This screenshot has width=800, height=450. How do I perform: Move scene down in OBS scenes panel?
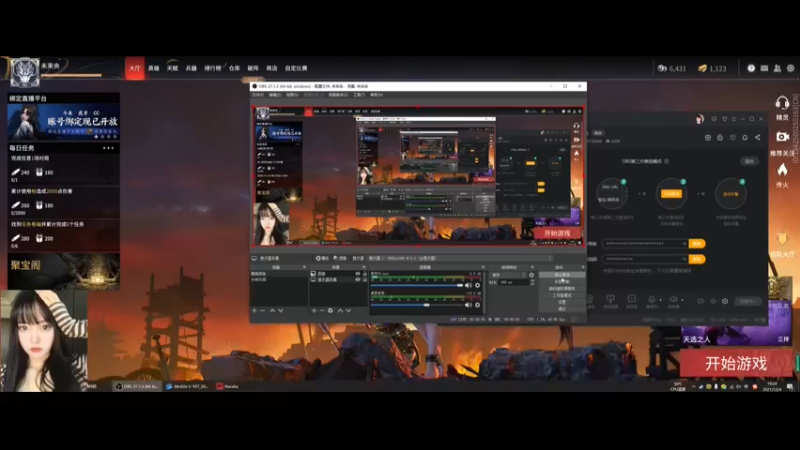point(280,310)
